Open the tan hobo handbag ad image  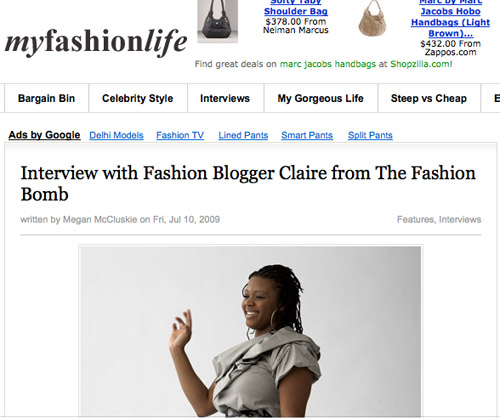[x=373, y=18]
